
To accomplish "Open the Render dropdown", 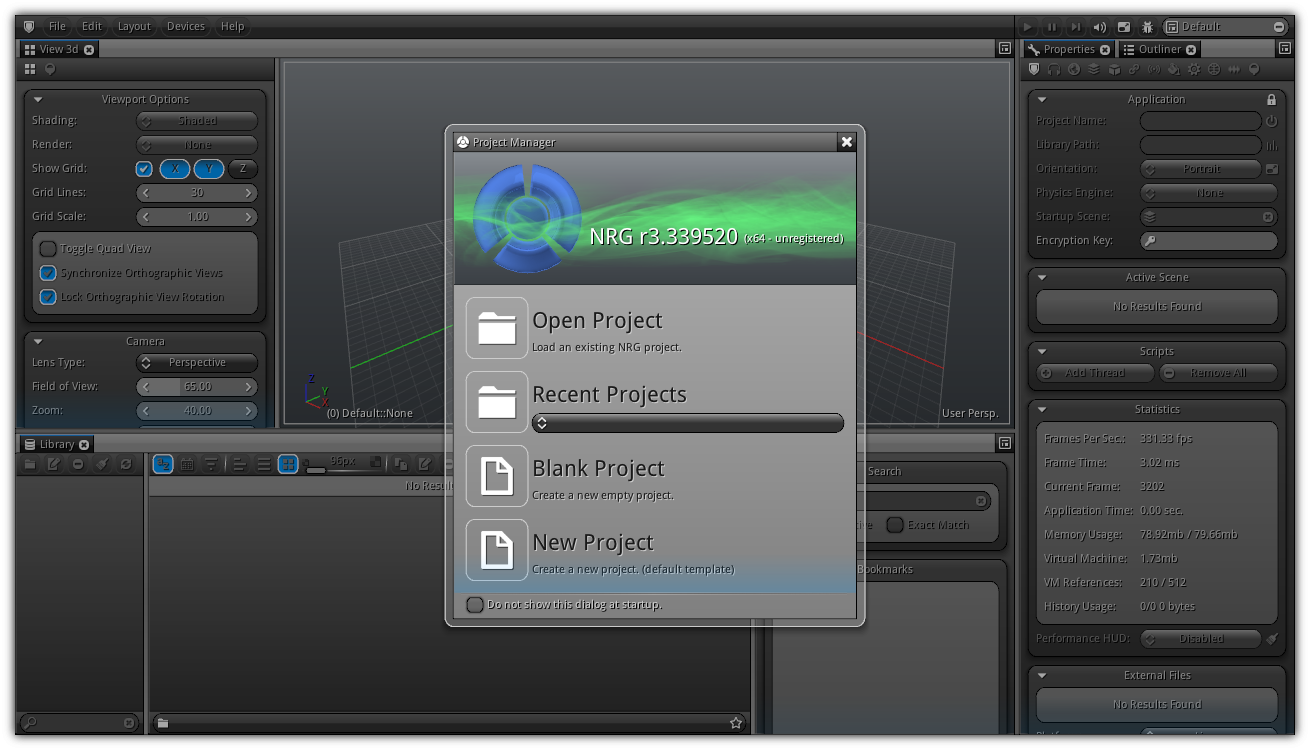I will click(197, 145).
